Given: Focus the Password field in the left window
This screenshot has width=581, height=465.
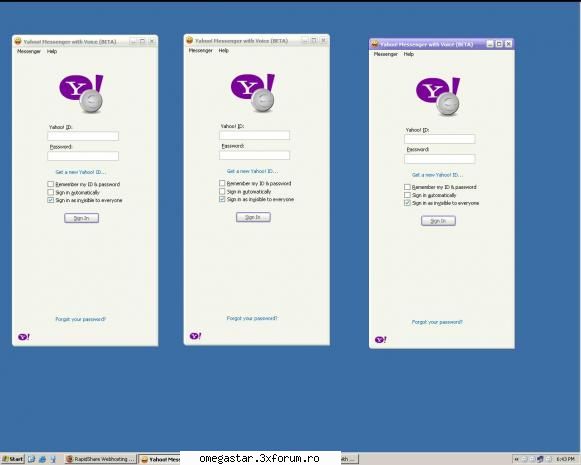Looking at the screenshot, I should [83, 156].
